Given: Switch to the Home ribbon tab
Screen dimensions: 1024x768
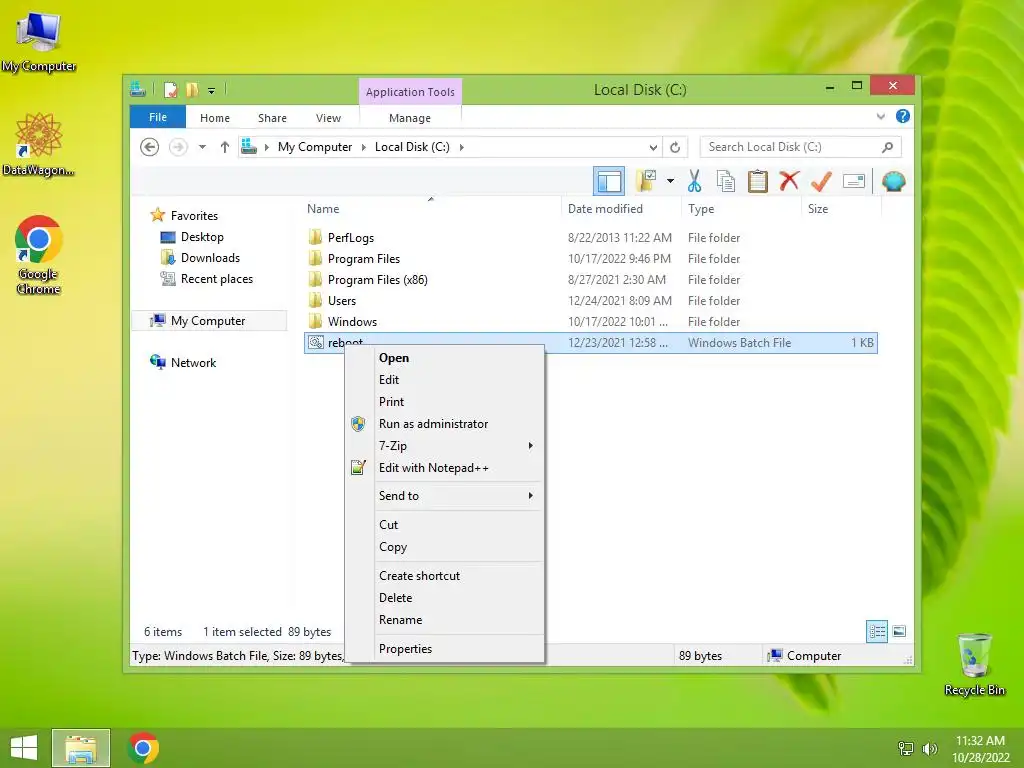Looking at the screenshot, I should pyautogui.click(x=215, y=118).
